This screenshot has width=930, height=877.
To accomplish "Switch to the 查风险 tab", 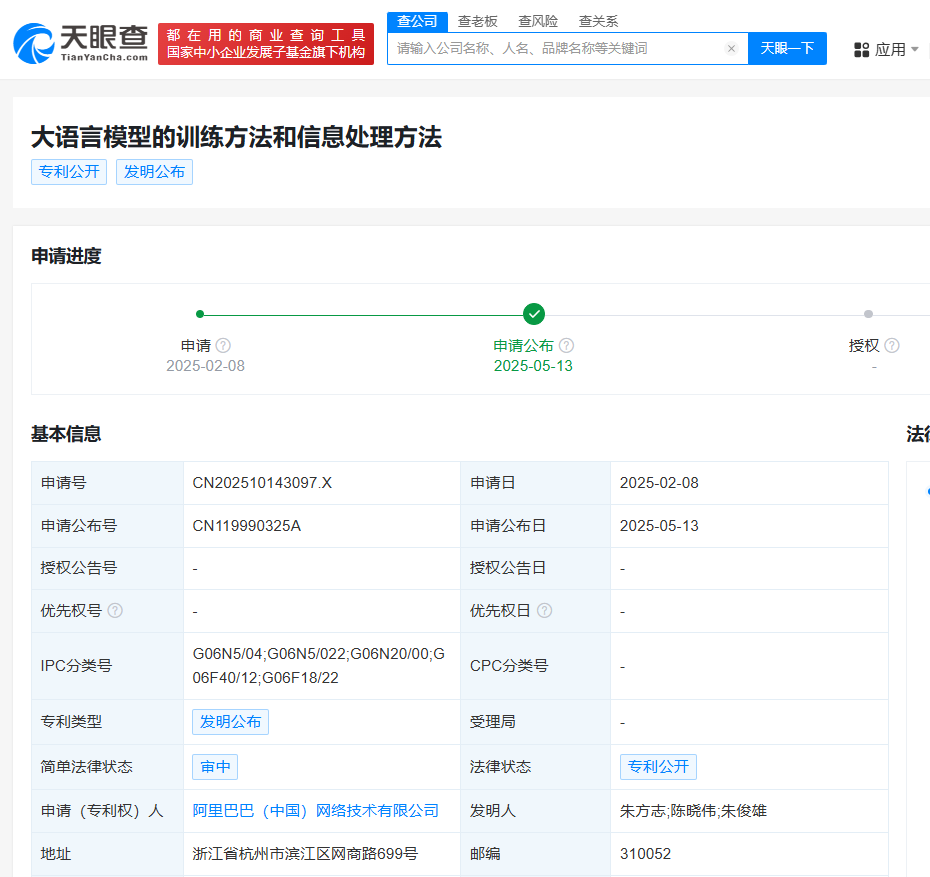I will tap(538, 21).
